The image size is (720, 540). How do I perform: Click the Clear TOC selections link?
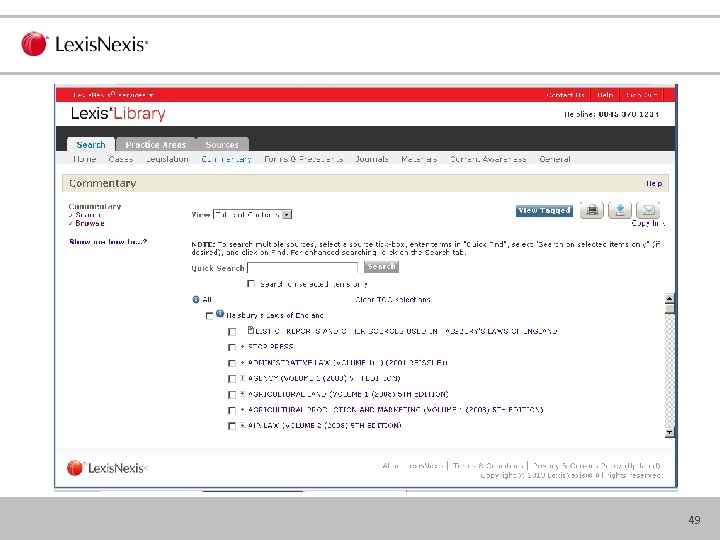pos(393,299)
